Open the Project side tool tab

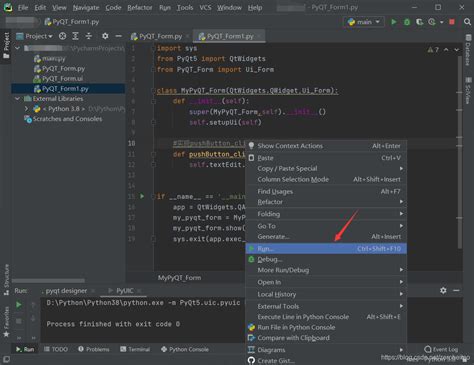pyautogui.click(x=6, y=45)
